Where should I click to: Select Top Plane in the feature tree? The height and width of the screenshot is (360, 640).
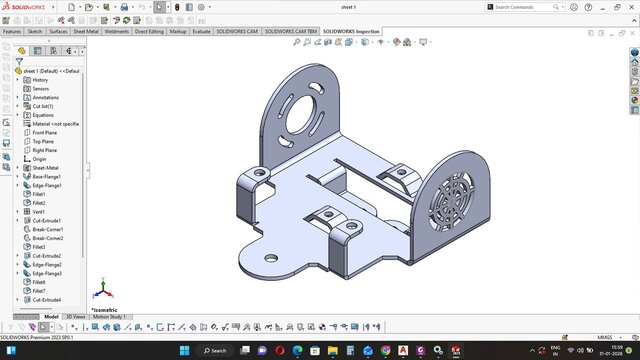(x=43, y=141)
